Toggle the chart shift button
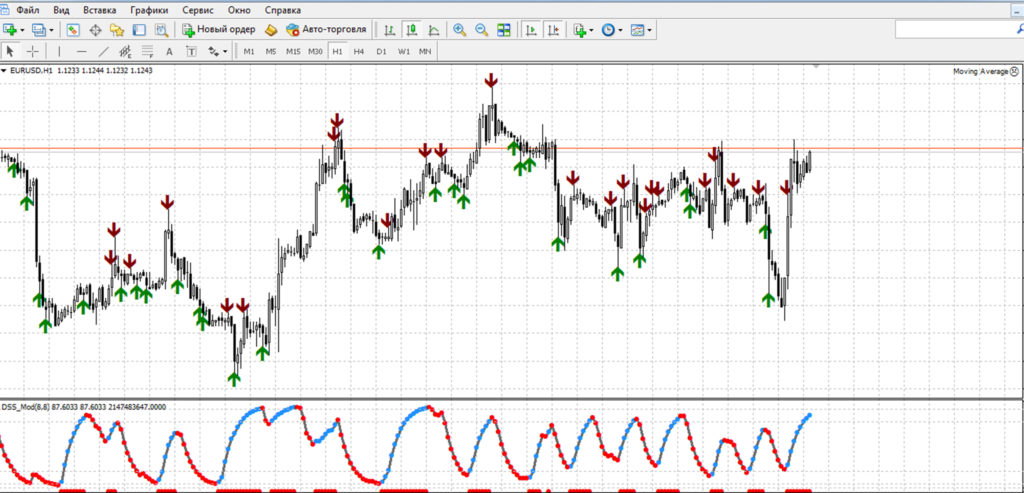The height and width of the screenshot is (493, 1024). 553,30
